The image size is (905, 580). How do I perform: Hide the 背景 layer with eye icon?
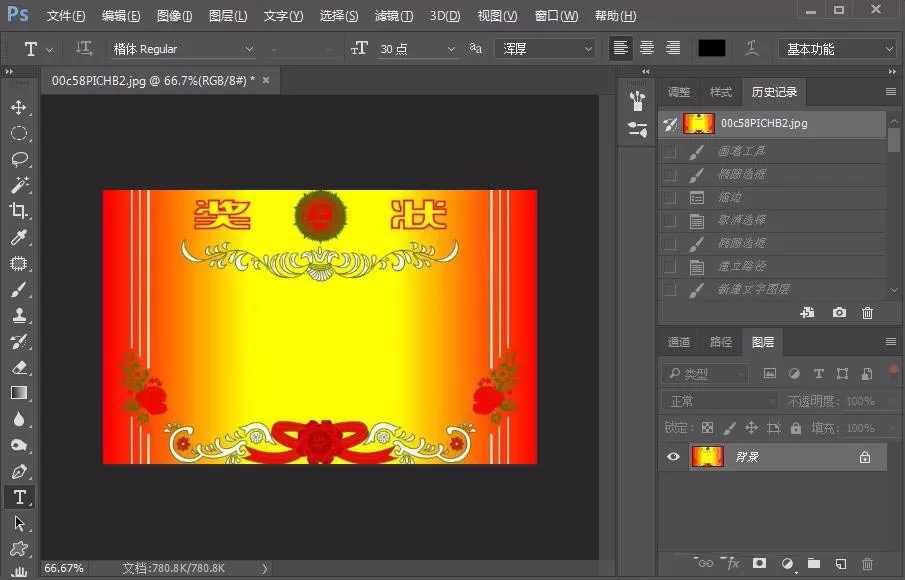pos(673,457)
